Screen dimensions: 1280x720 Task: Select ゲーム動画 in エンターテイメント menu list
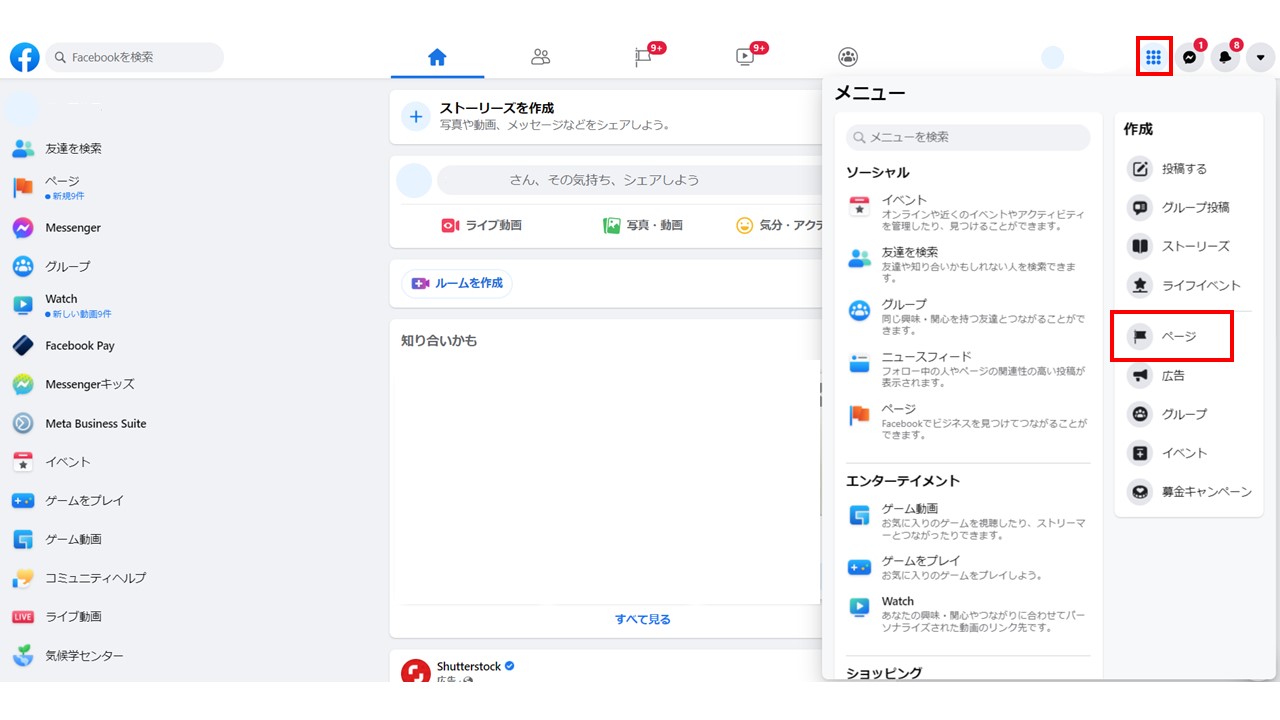pos(968,521)
